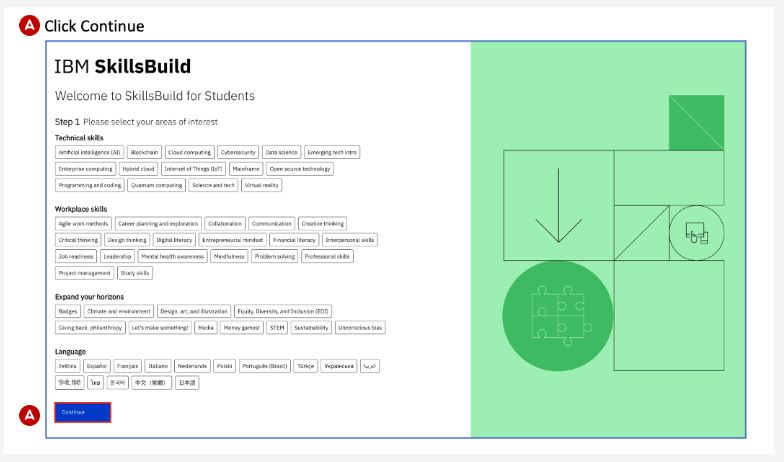This screenshot has height=462, width=784.
Task: Select the Artificial intelligence (AI) interest tag
Action: pos(90,152)
